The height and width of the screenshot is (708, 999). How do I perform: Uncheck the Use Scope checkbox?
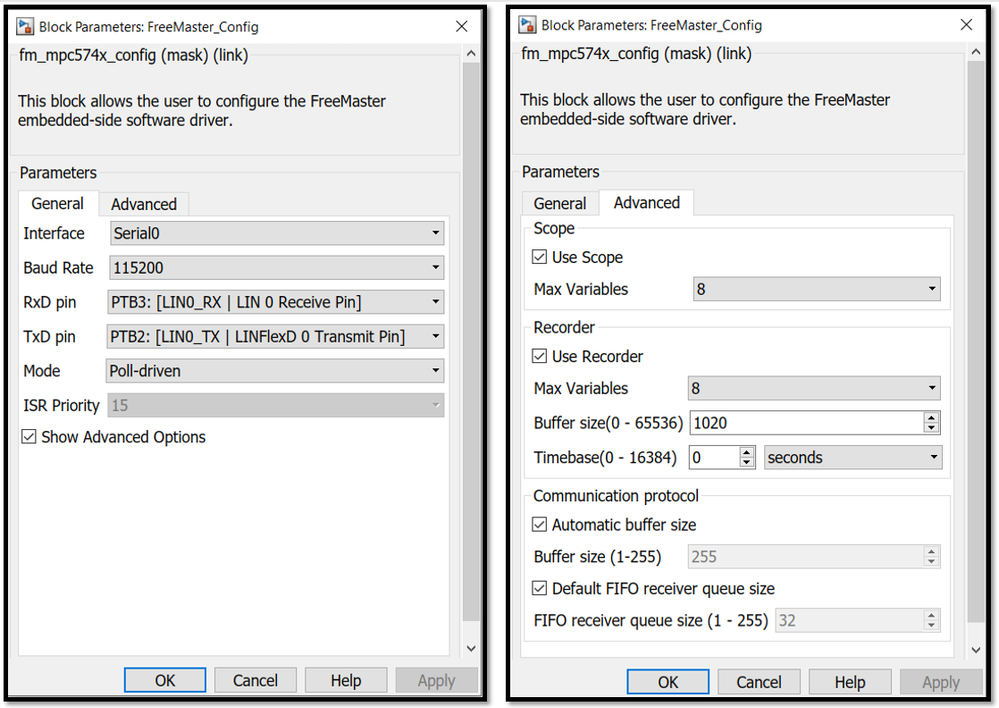point(539,257)
